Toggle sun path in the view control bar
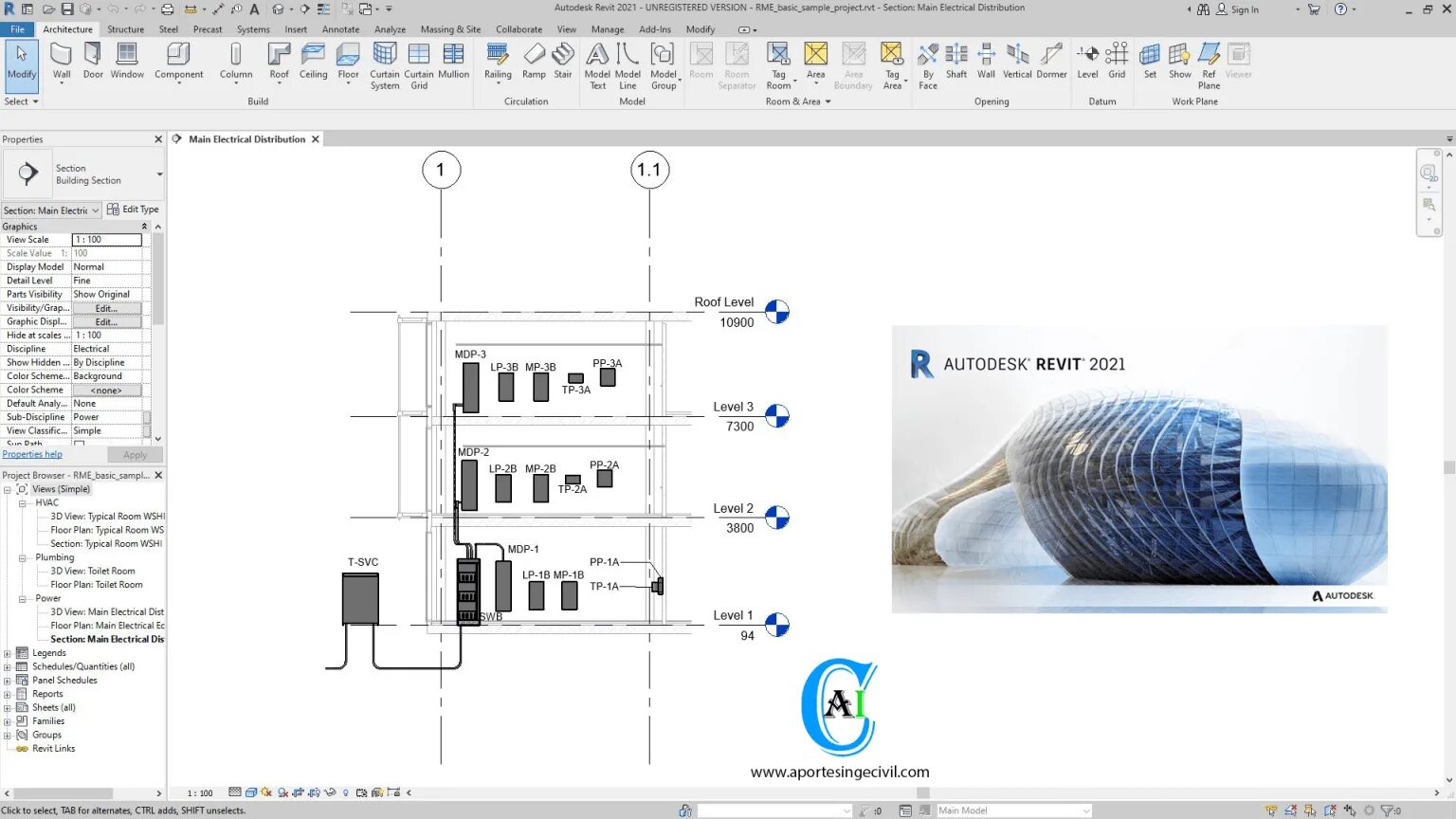The height and width of the screenshot is (819, 1456). 266,792
